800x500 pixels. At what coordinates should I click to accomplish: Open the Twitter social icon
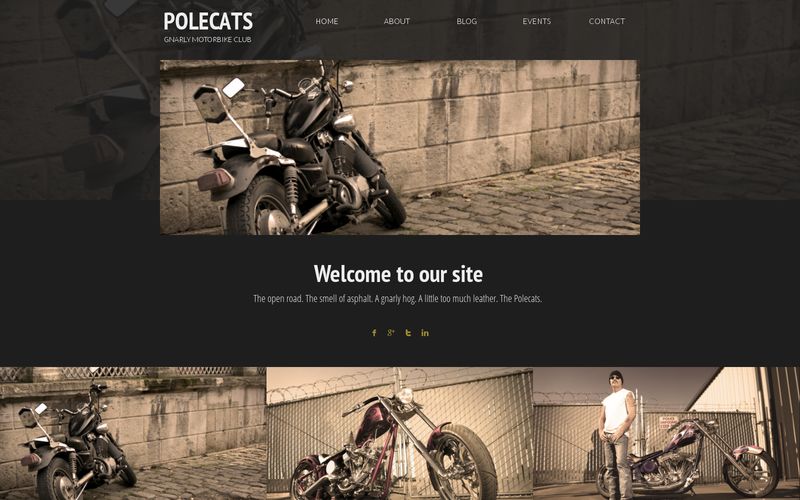(408, 333)
